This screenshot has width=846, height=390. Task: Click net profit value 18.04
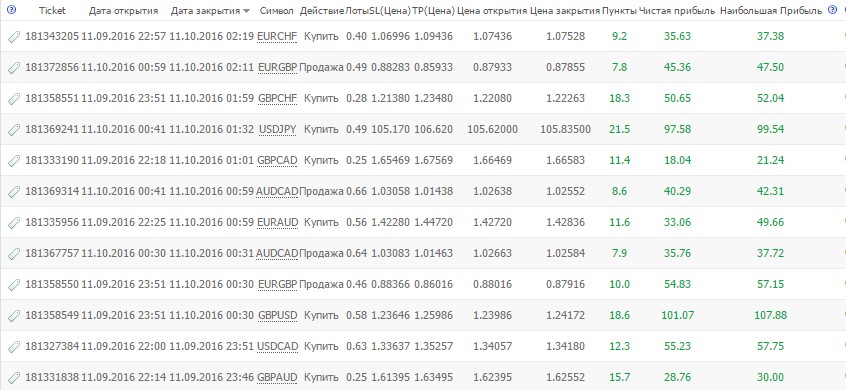[x=678, y=161]
